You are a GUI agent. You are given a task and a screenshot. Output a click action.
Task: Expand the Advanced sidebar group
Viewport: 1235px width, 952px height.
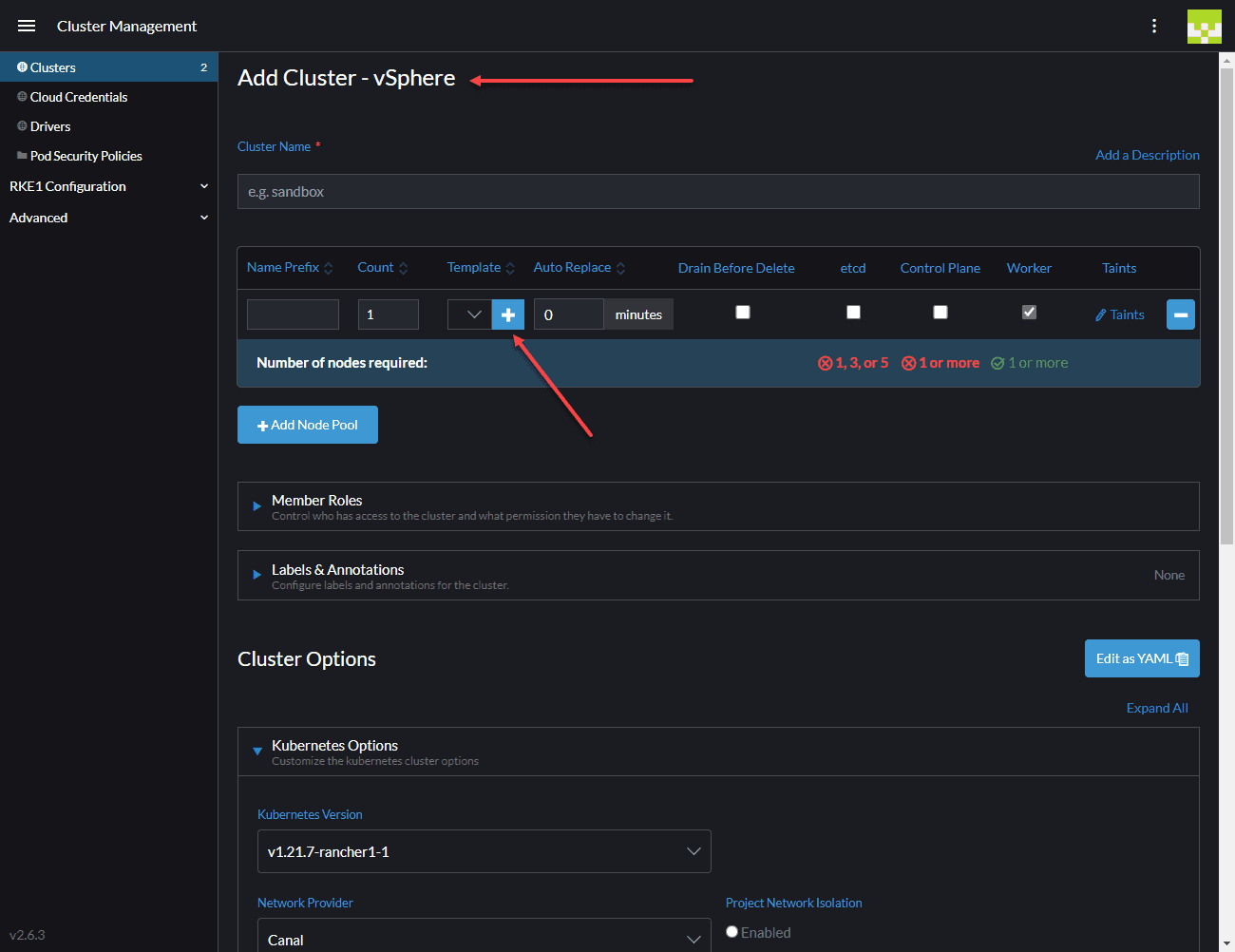109,218
